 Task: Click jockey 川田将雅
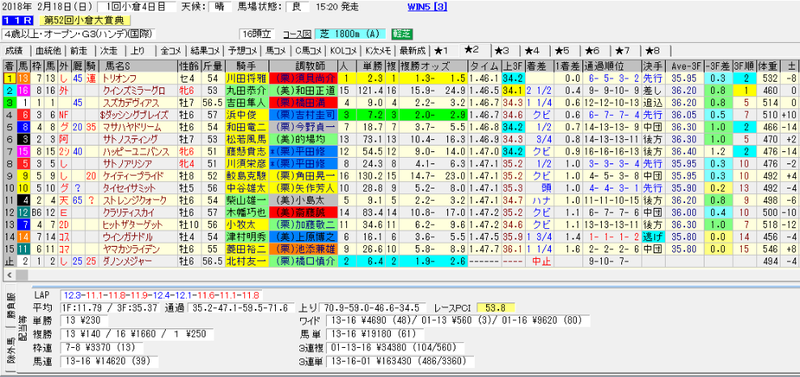coord(246,79)
